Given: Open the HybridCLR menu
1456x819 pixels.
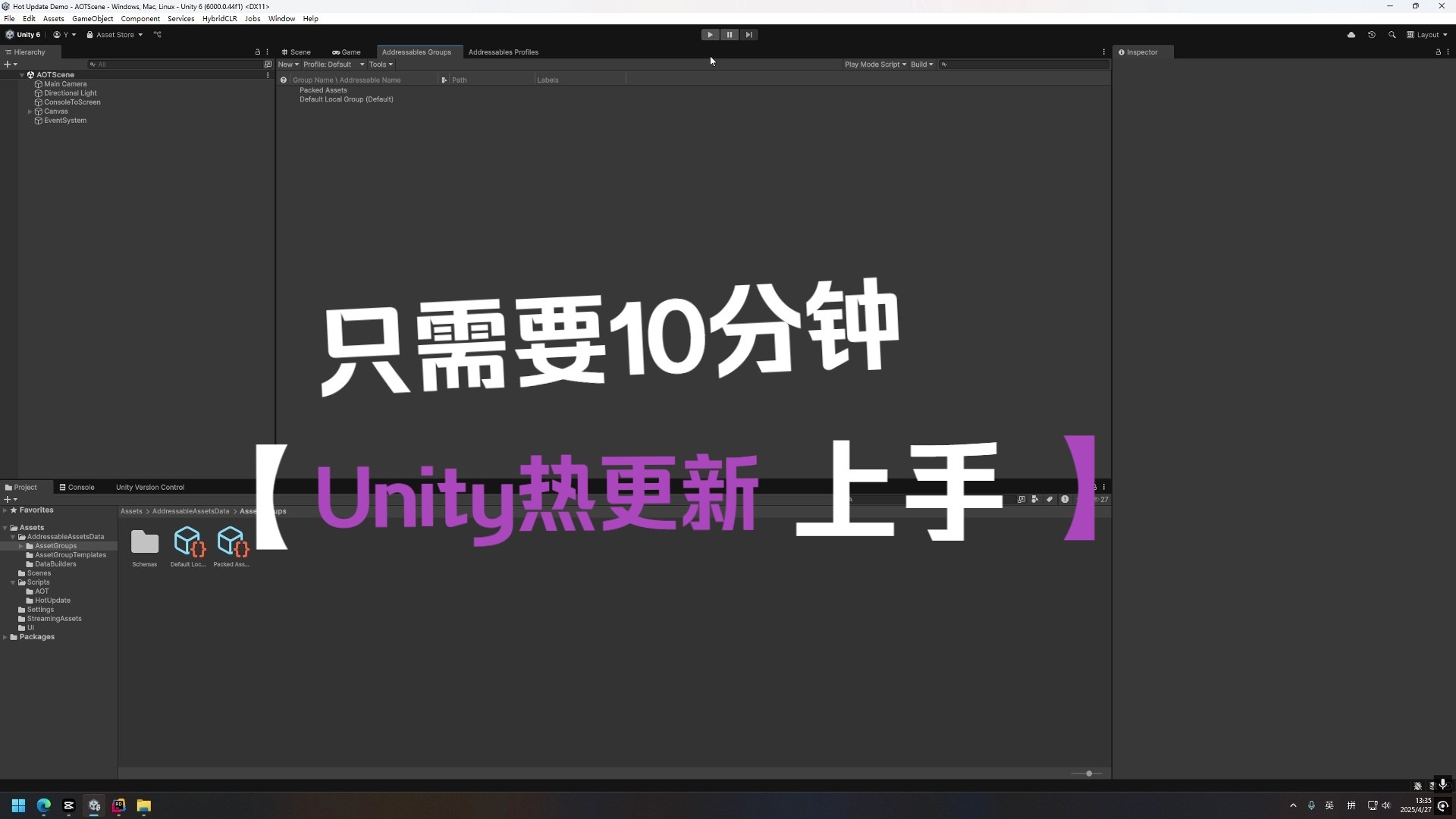Looking at the screenshot, I should coord(219,18).
